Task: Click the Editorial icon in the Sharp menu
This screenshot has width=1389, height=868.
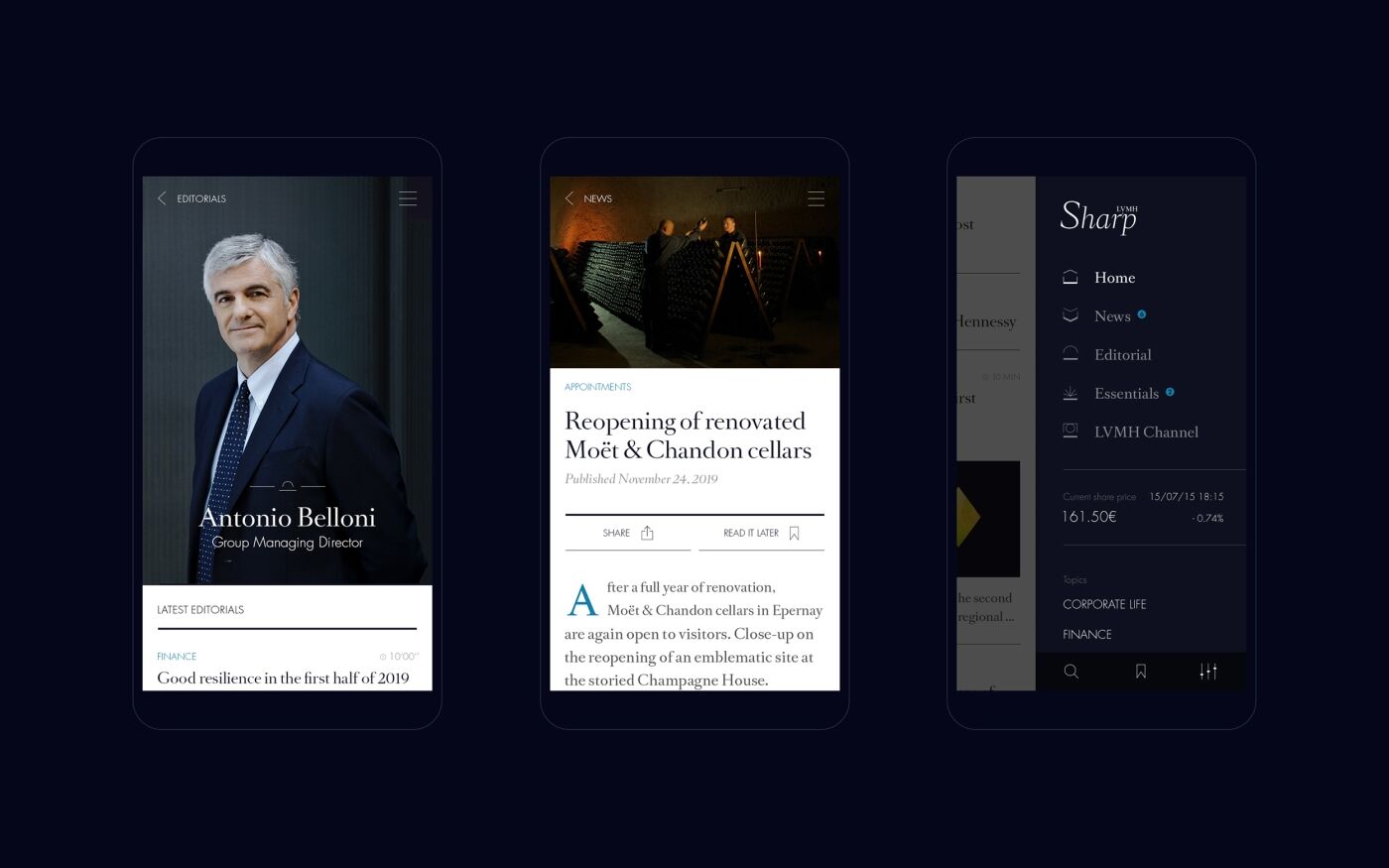Action: pos(1071,354)
